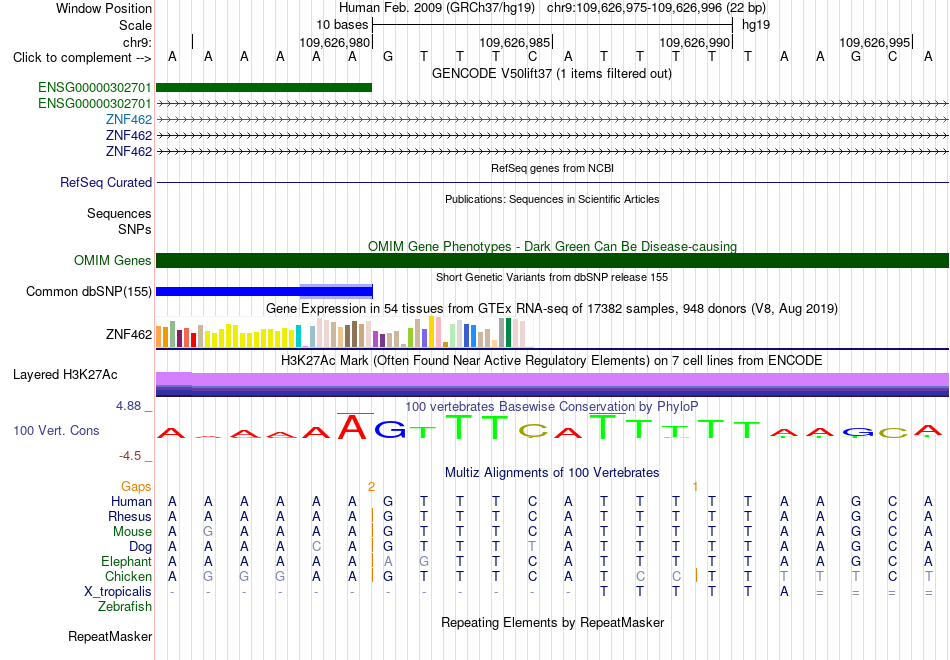Click the '10 bases' scale bar
The image size is (950, 660).
click(x=552, y=25)
